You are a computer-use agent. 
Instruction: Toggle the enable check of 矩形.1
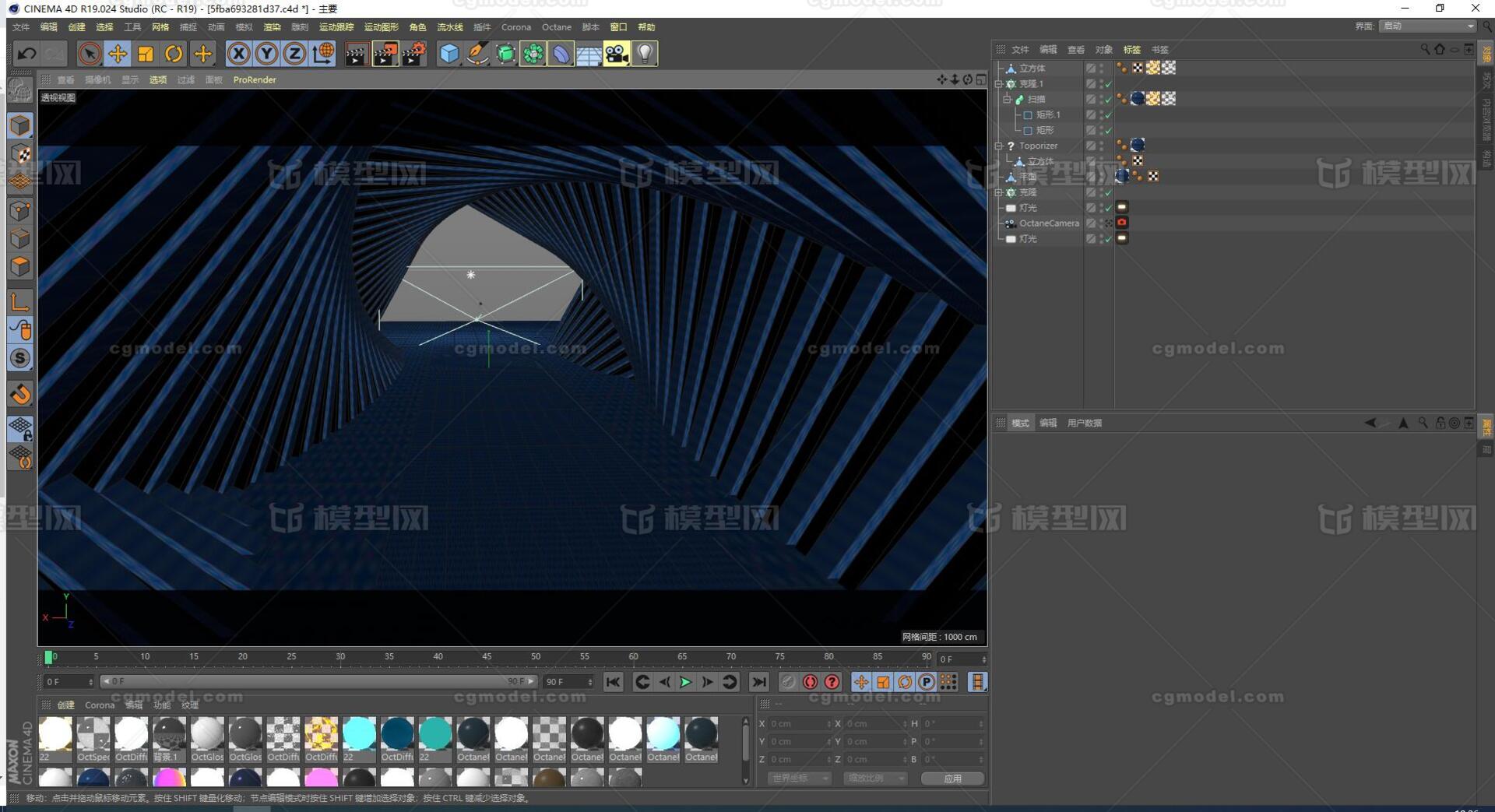coord(1109,114)
